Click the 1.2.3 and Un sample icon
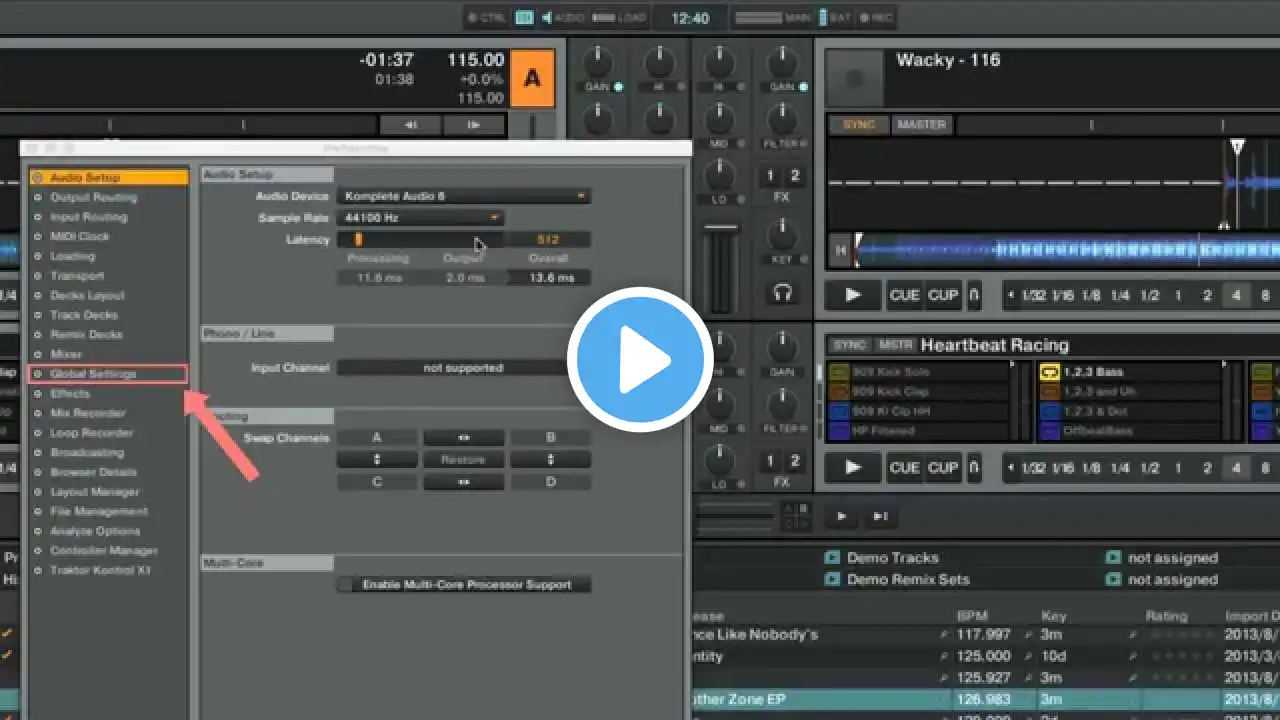 tap(1050, 391)
